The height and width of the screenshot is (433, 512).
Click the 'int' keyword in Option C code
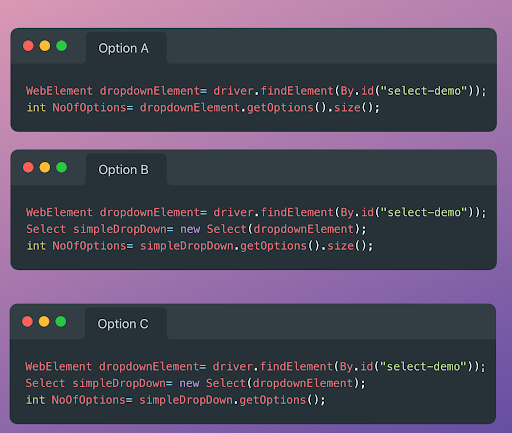36,400
